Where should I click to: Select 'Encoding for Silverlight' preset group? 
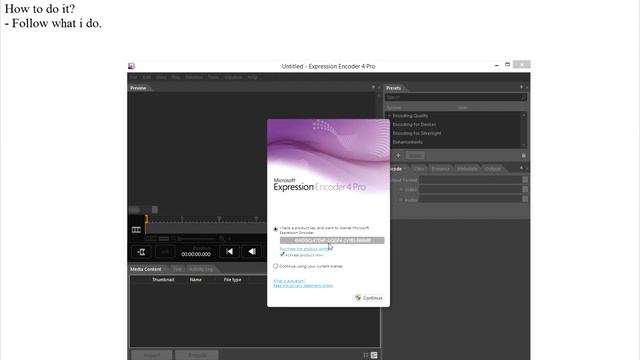(417, 133)
